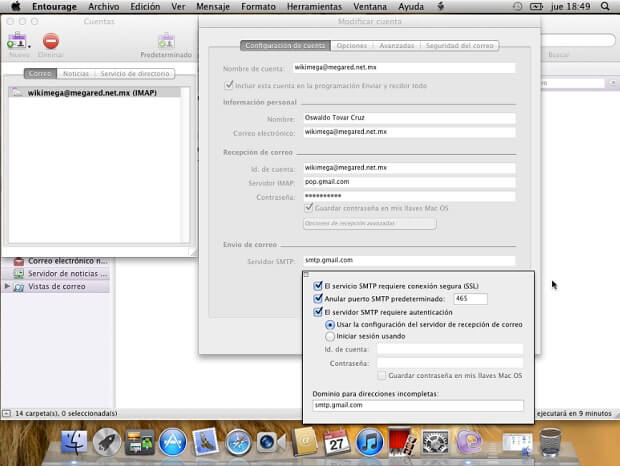This screenshot has height=466, width=620.
Task: Toggle 'El servicio SMTP requiere conexión segura (SSL)'
Action: pos(318,285)
